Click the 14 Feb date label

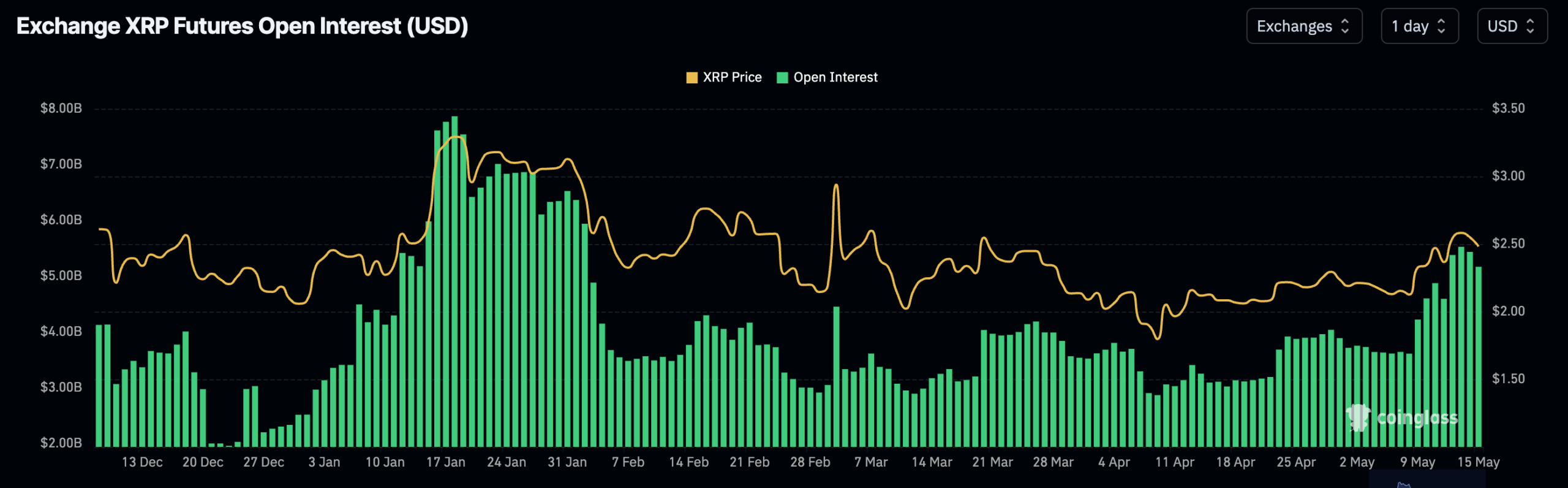point(688,462)
